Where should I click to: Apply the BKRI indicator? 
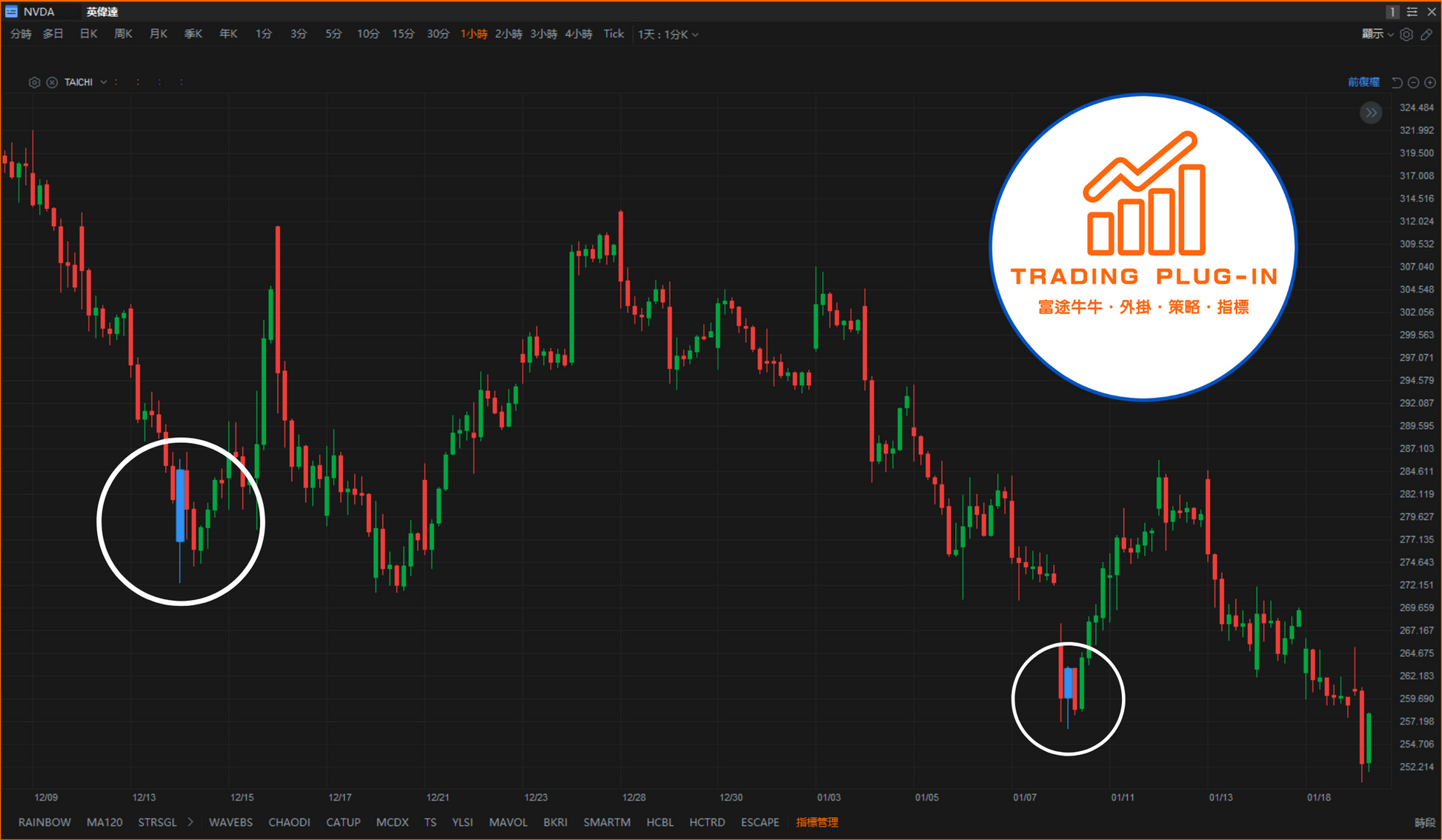(555, 822)
